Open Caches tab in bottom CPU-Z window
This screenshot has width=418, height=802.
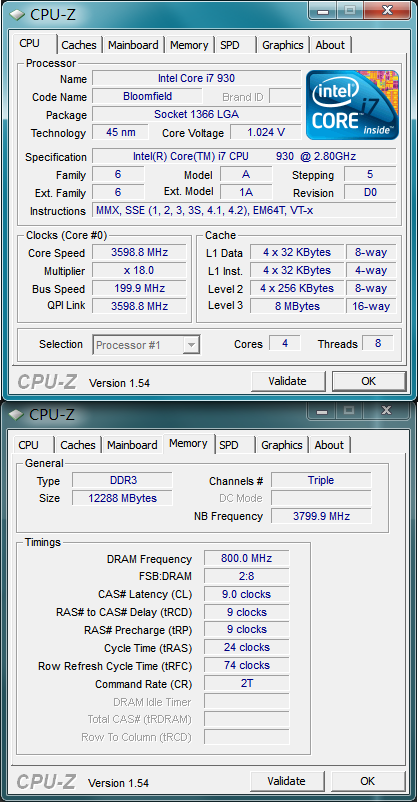[x=78, y=445]
